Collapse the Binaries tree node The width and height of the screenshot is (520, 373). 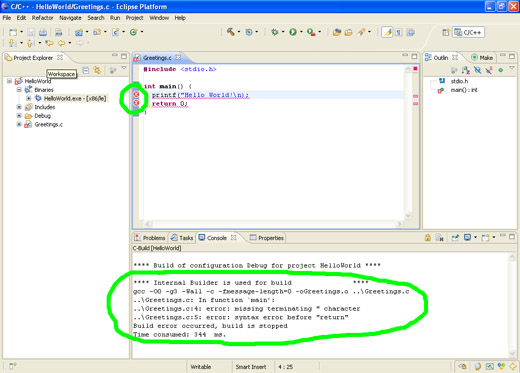point(19,90)
